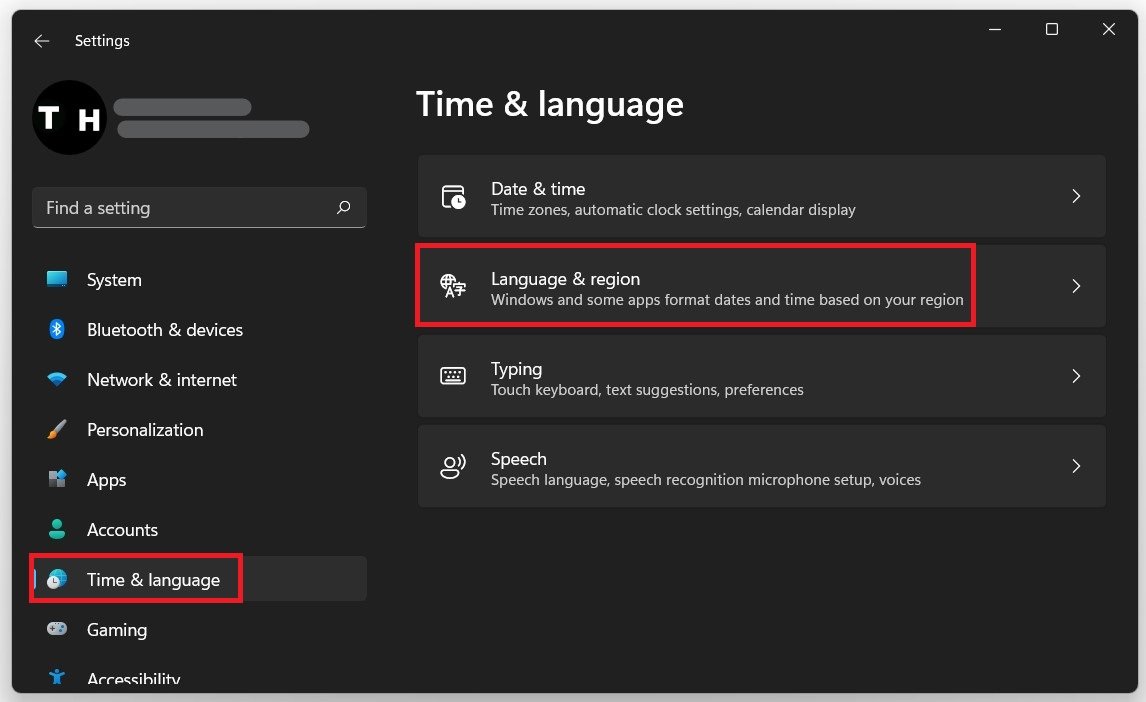Select the Typing keyboard icon
The height and width of the screenshot is (702, 1146).
click(454, 376)
